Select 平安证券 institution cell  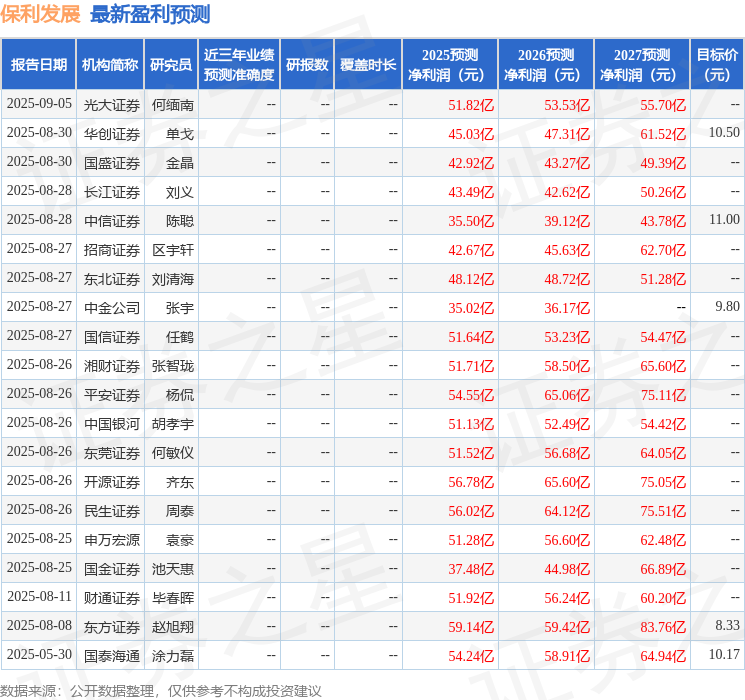point(112,395)
